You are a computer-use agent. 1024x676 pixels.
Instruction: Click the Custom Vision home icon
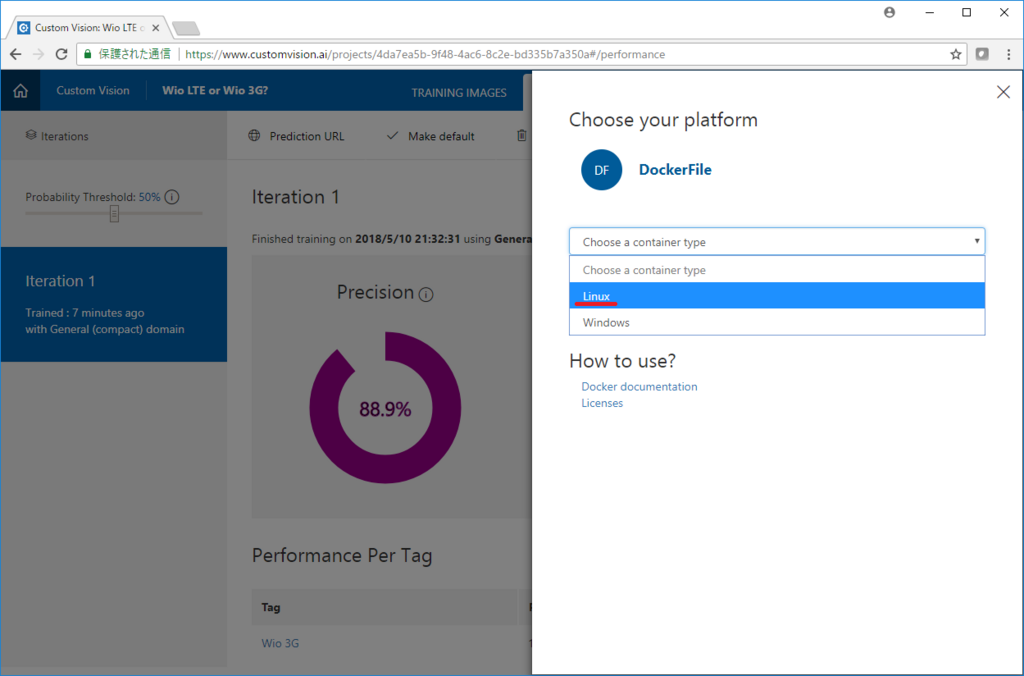21,91
